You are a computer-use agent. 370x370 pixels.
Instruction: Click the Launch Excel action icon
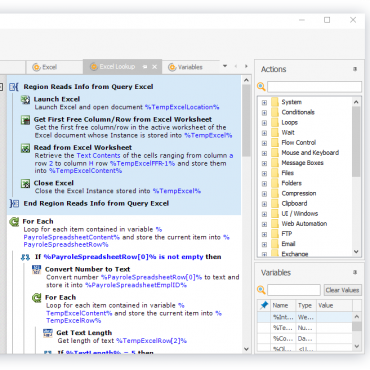pyautogui.click(x=25, y=99)
